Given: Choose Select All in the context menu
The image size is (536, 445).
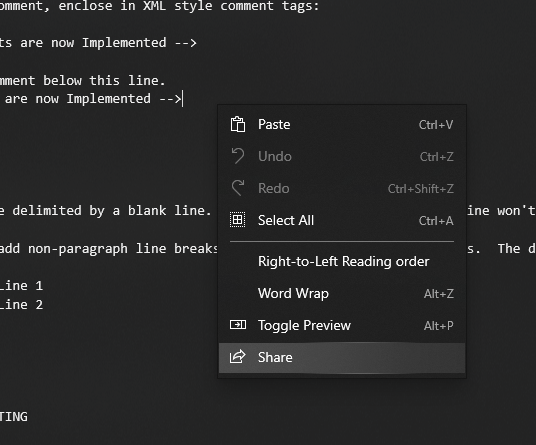Looking at the screenshot, I should tap(342, 220).
